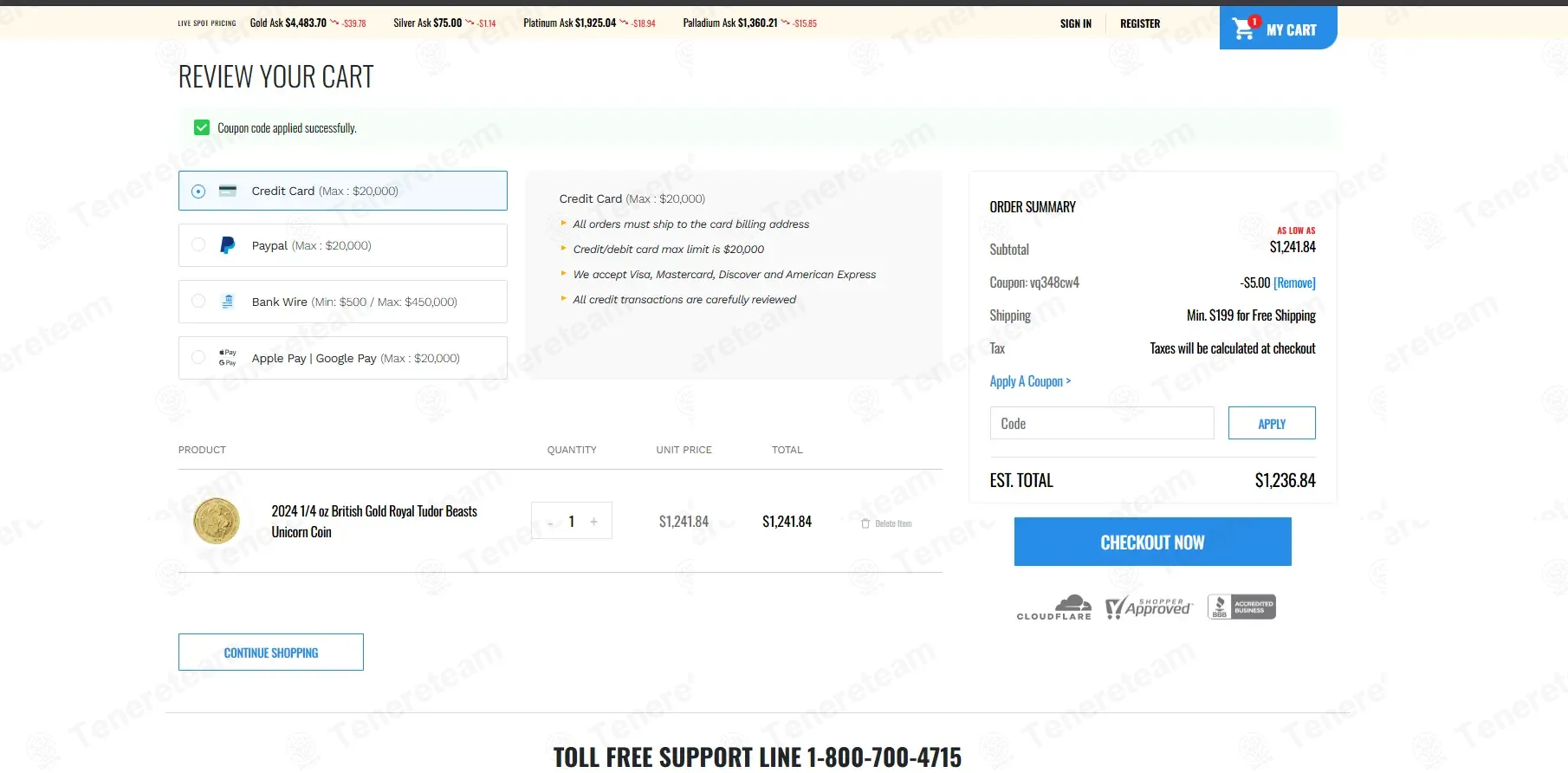Decrease quantity with the minus button
The height and width of the screenshot is (773, 1568).
(x=550, y=522)
